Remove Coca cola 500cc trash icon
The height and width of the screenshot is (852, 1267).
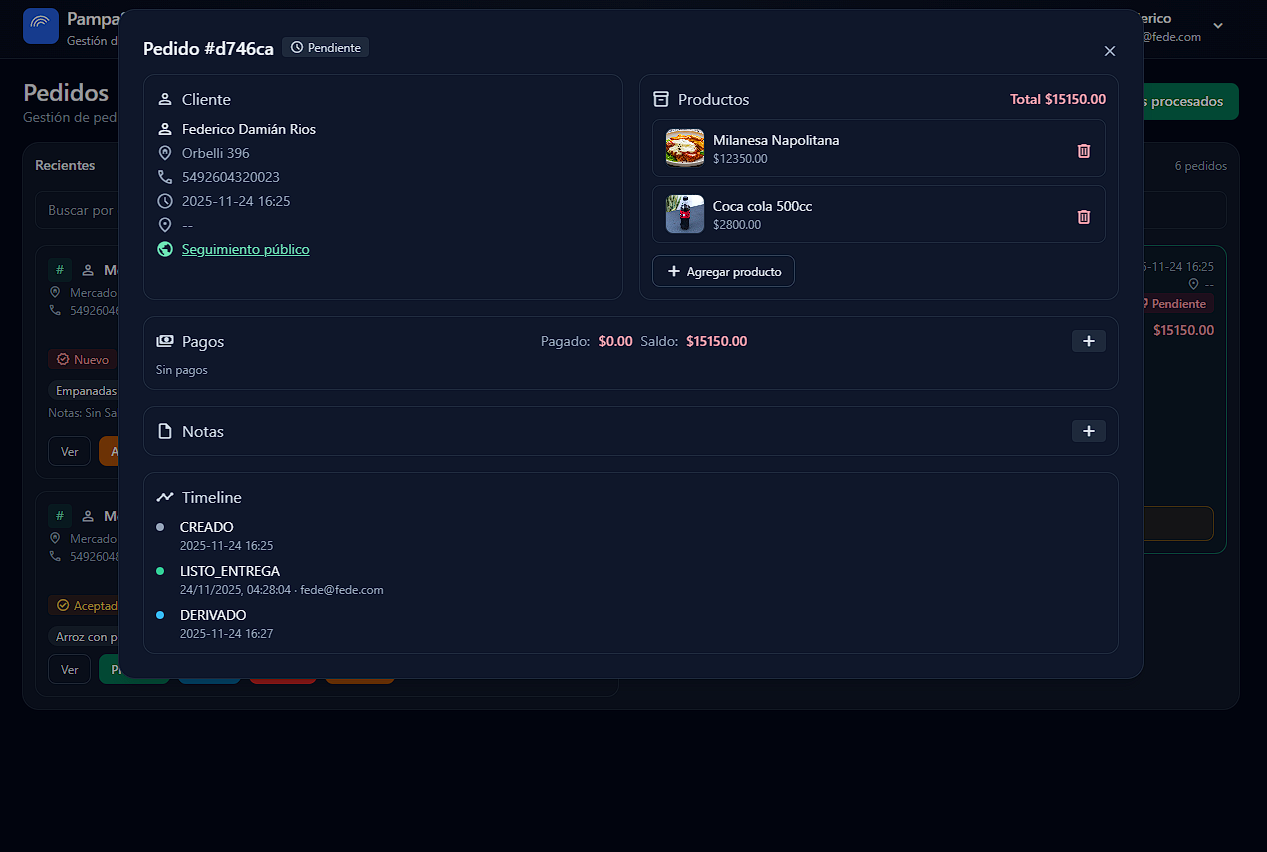[x=1083, y=217]
